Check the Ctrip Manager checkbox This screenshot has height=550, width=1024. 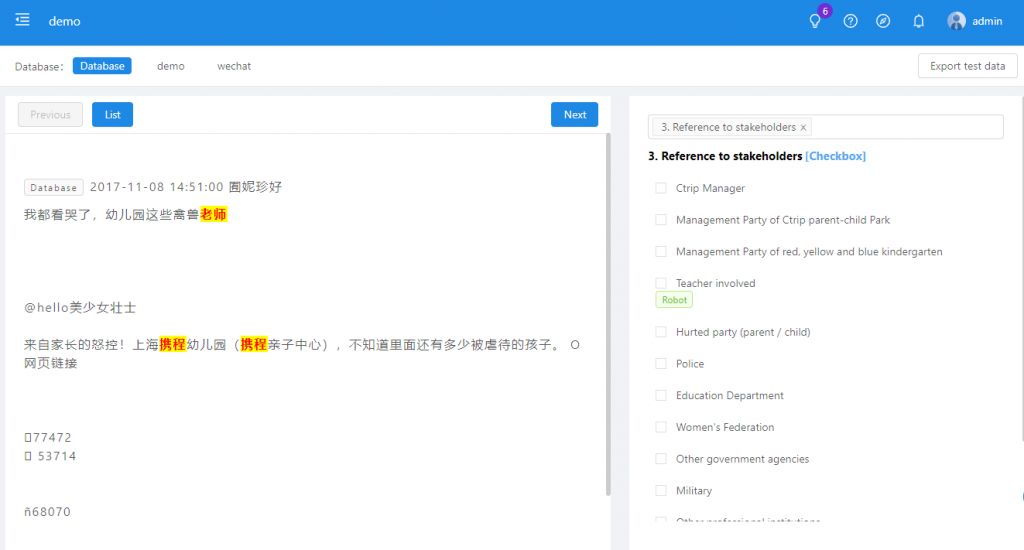click(661, 188)
